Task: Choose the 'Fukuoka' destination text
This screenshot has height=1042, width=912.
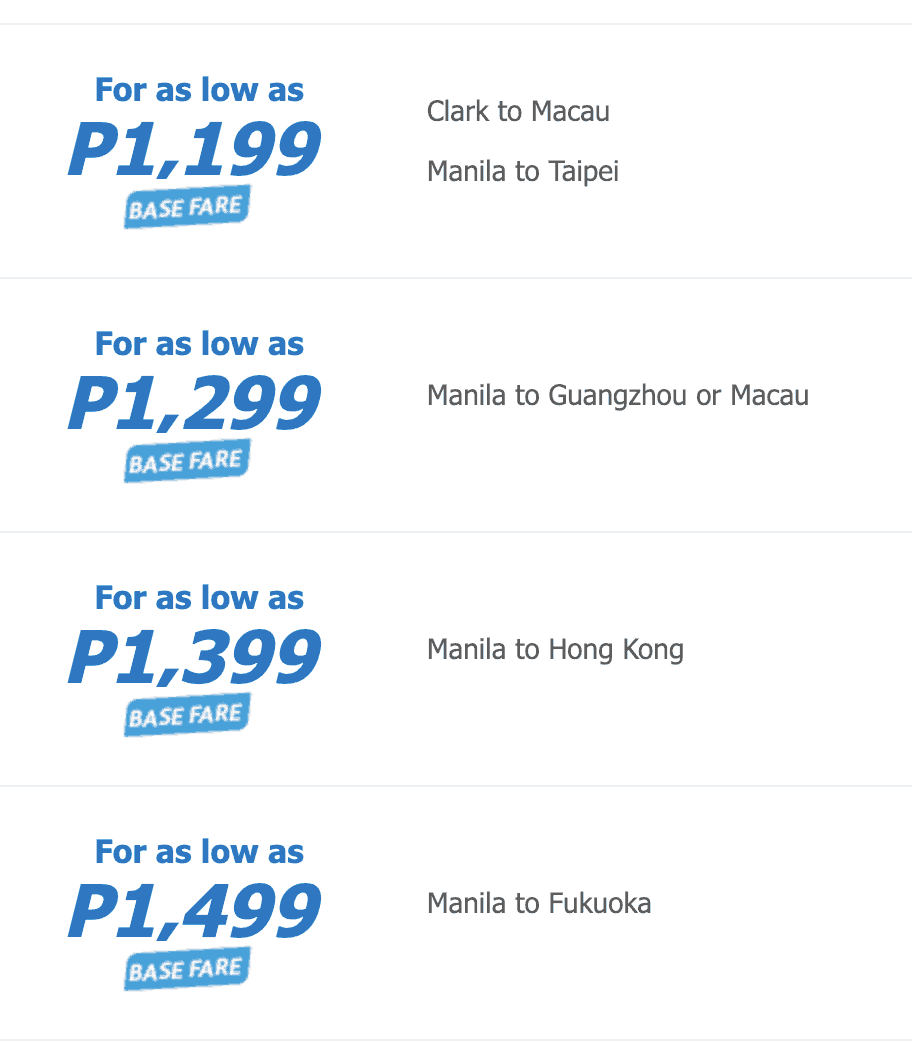Action: coord(600,904)
